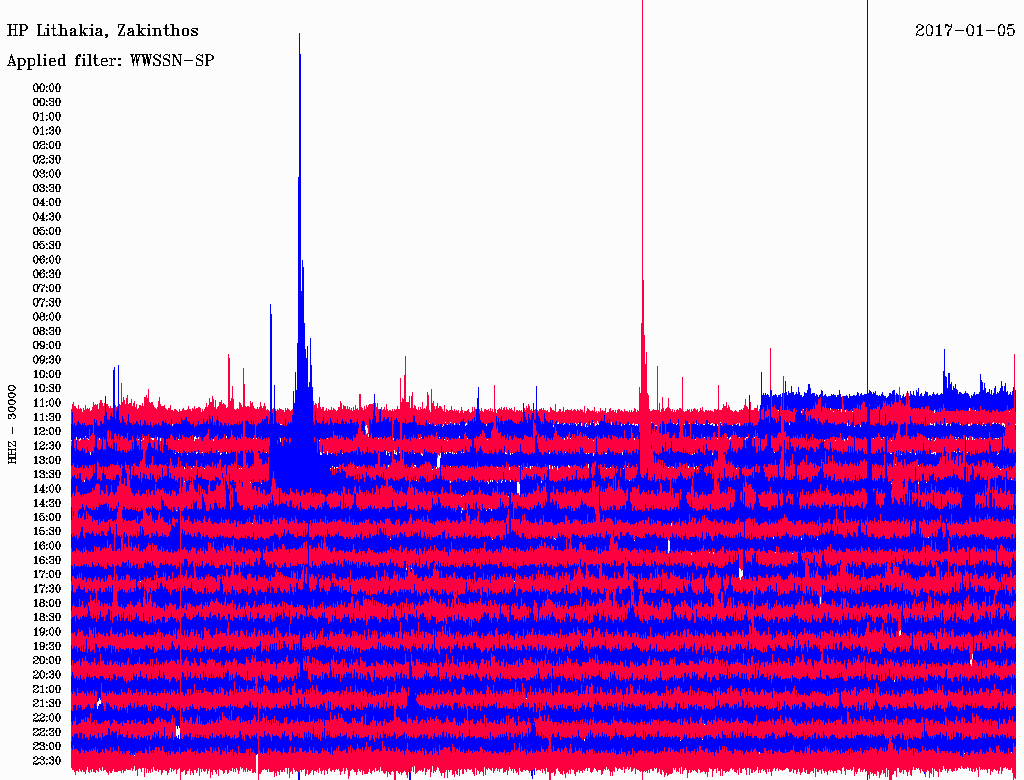This screenshot has width=1024, height=780.
Task: Click the '01:00' time label
Action: point(47,117)
